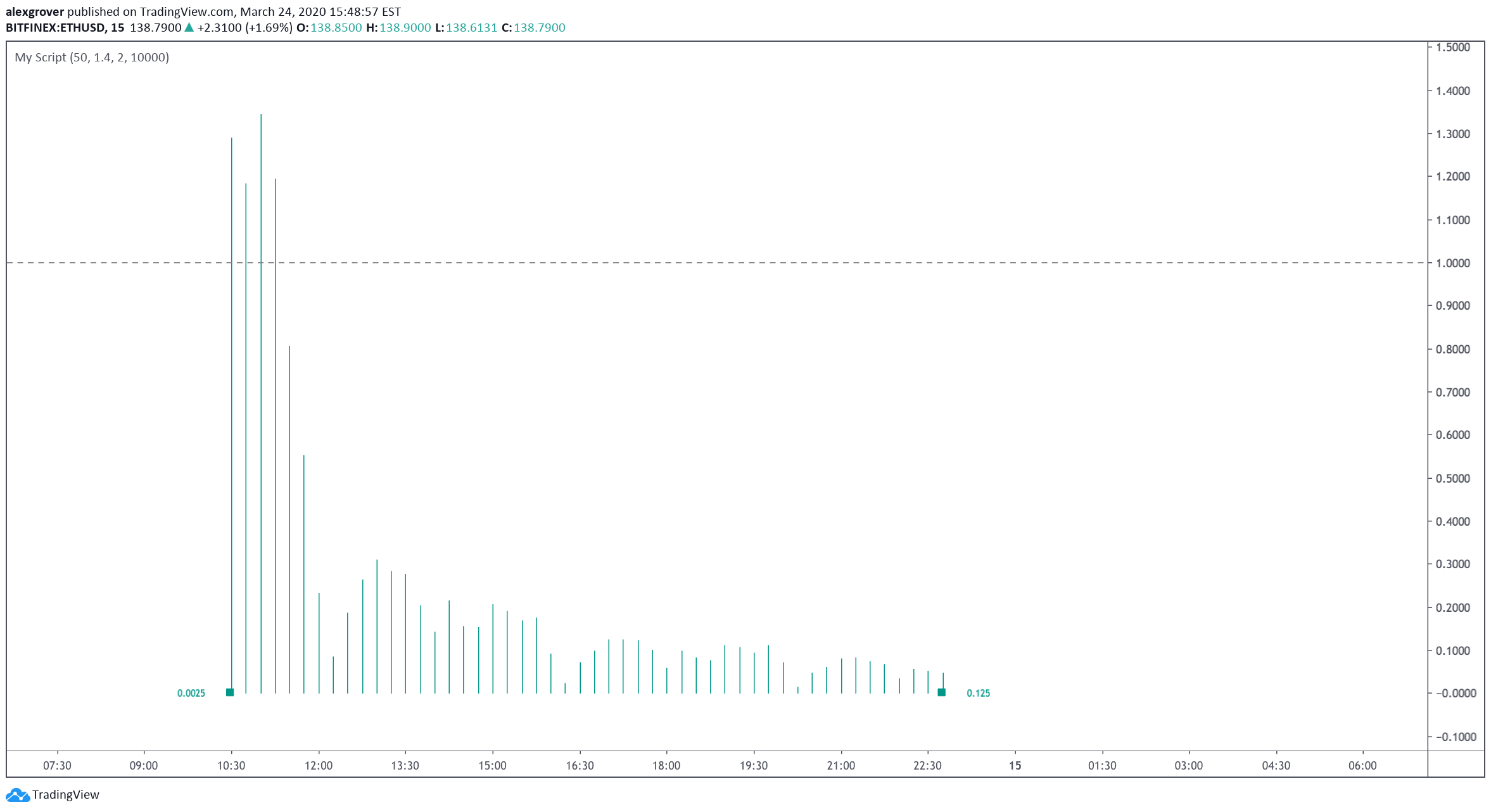This screenshot has height=812, width=1491.
Task: Click the 1.2000 price axis label
Action: click(1453, 176)
